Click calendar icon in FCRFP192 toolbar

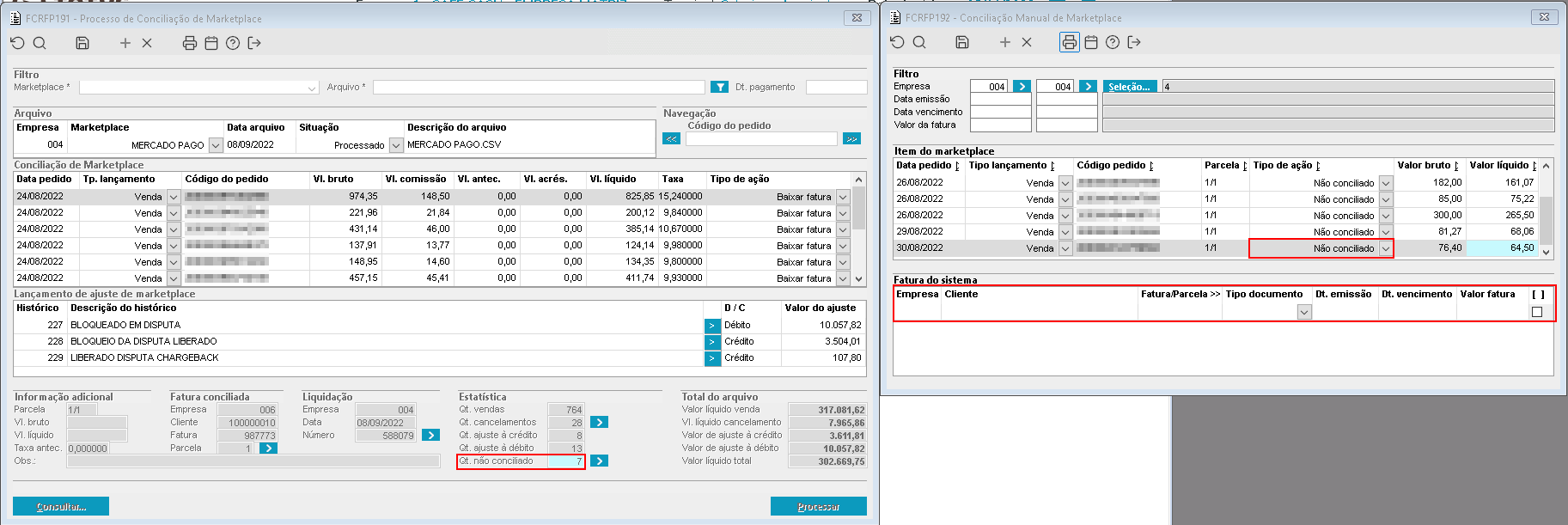tap(1091, 42)
